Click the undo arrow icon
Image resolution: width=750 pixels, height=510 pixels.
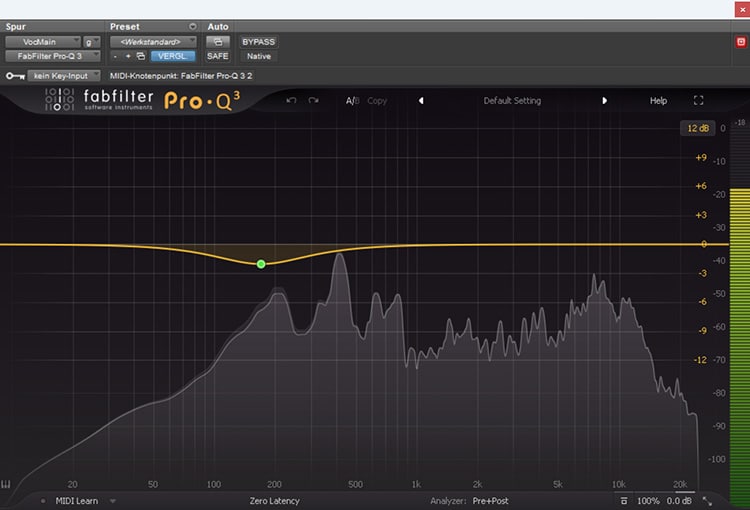pos(291,100)
